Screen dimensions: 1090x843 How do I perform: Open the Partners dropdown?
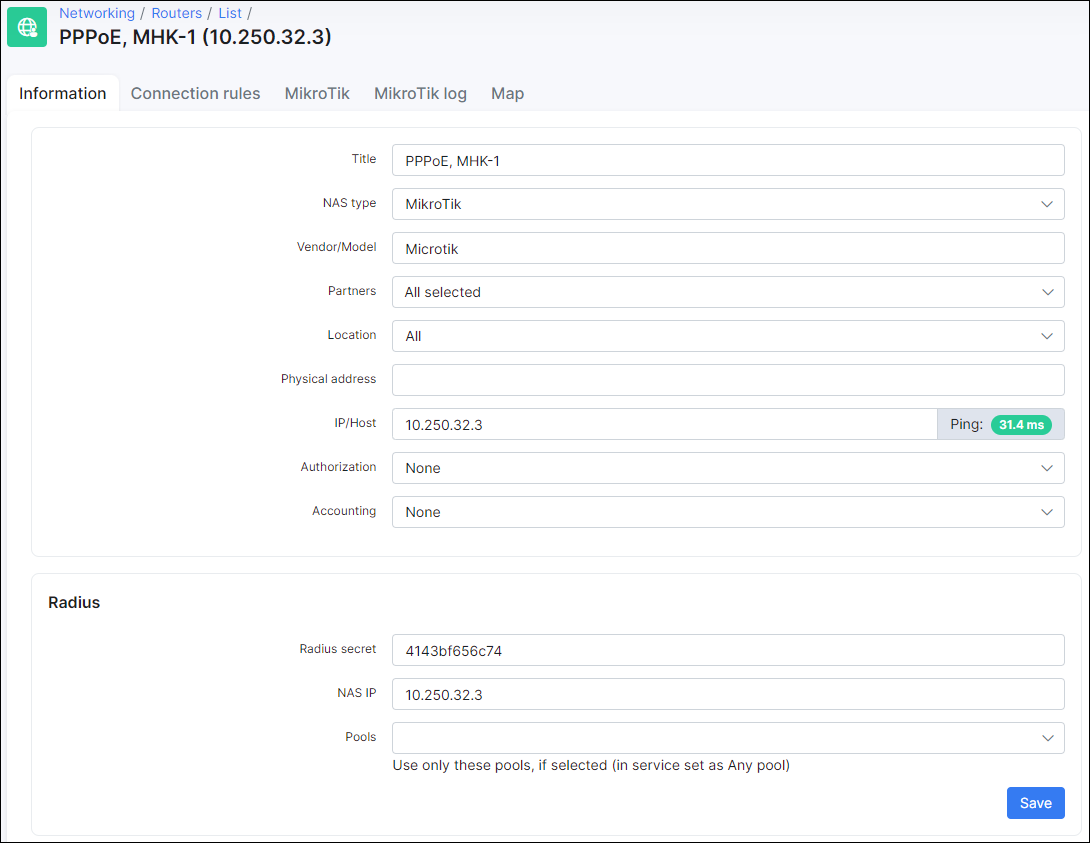728,292
